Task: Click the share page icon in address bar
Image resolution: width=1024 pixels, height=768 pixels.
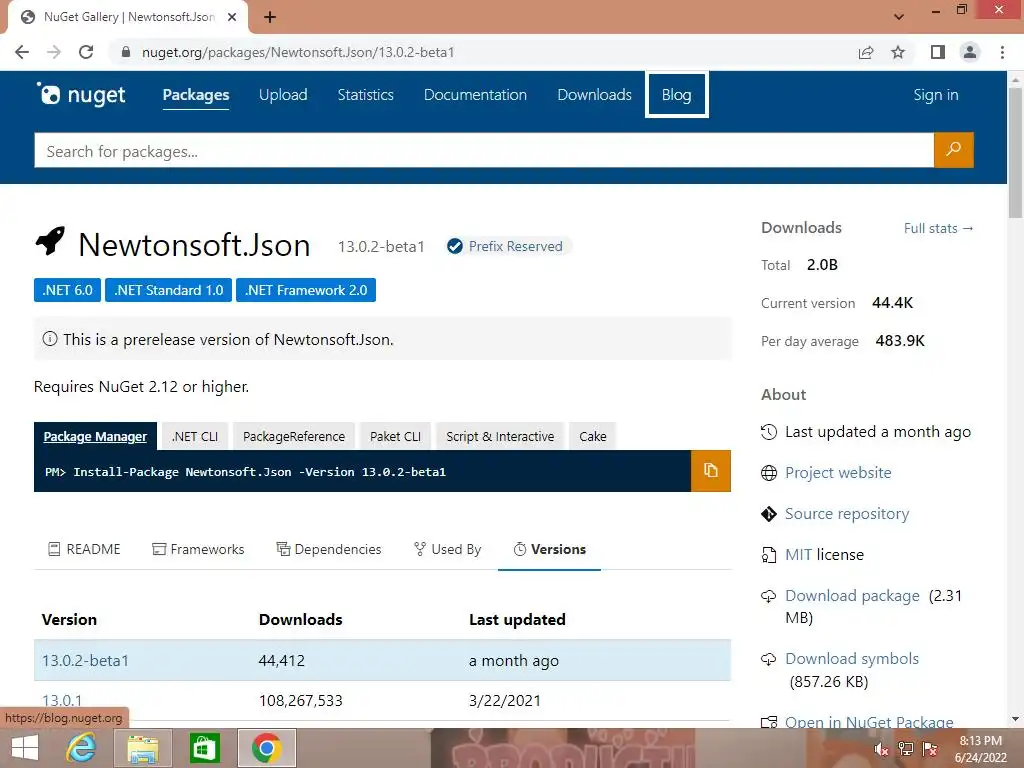Action: click(866, 52)
